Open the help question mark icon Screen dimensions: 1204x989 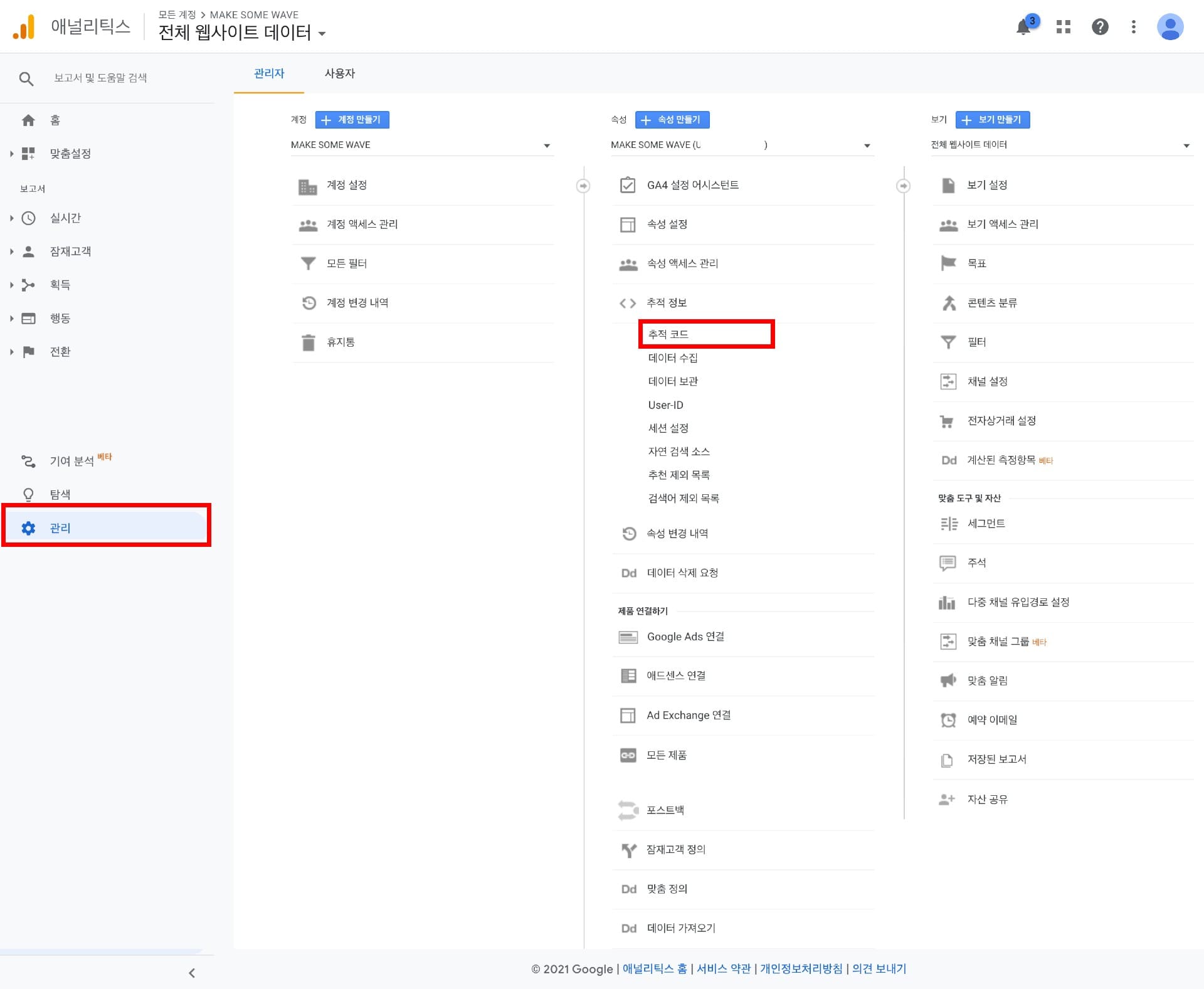[1100, 27]
